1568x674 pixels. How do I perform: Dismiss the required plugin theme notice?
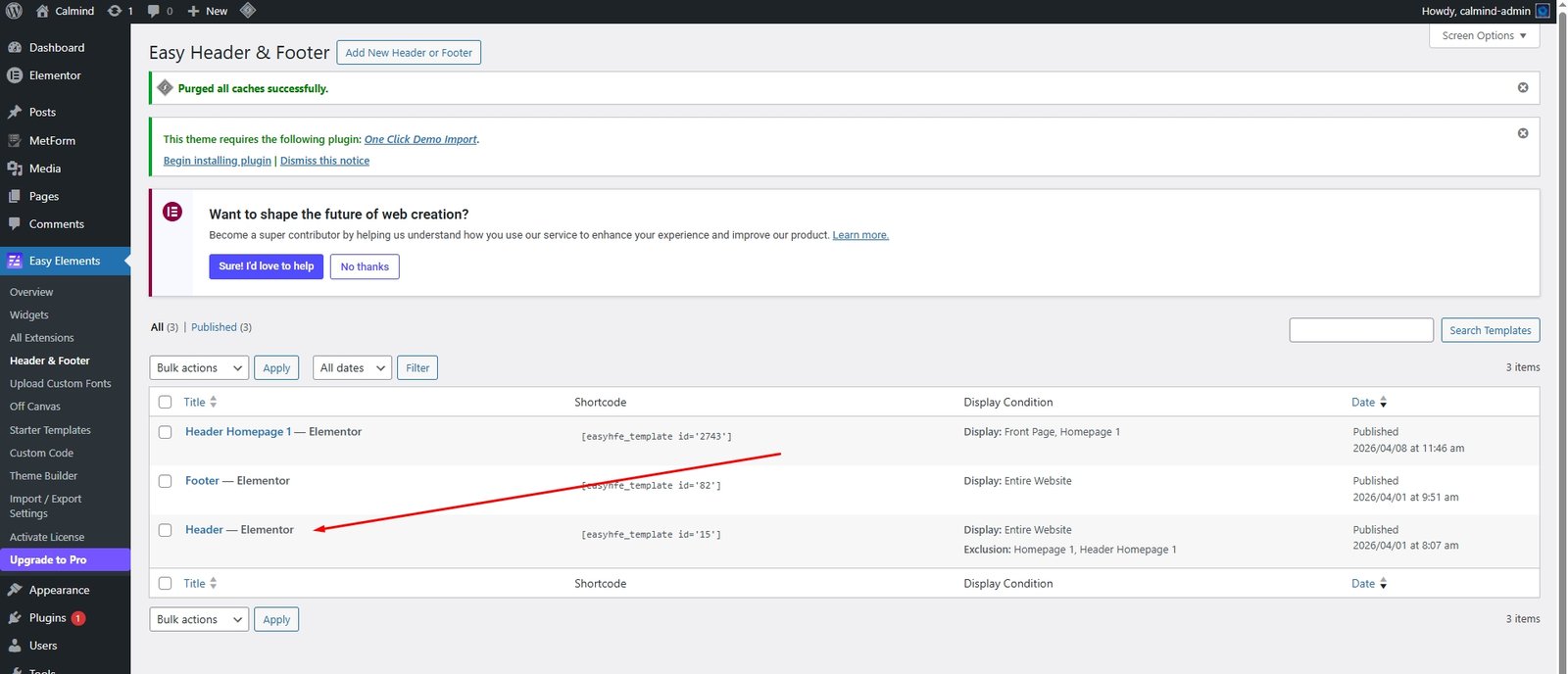(1523, 133)
